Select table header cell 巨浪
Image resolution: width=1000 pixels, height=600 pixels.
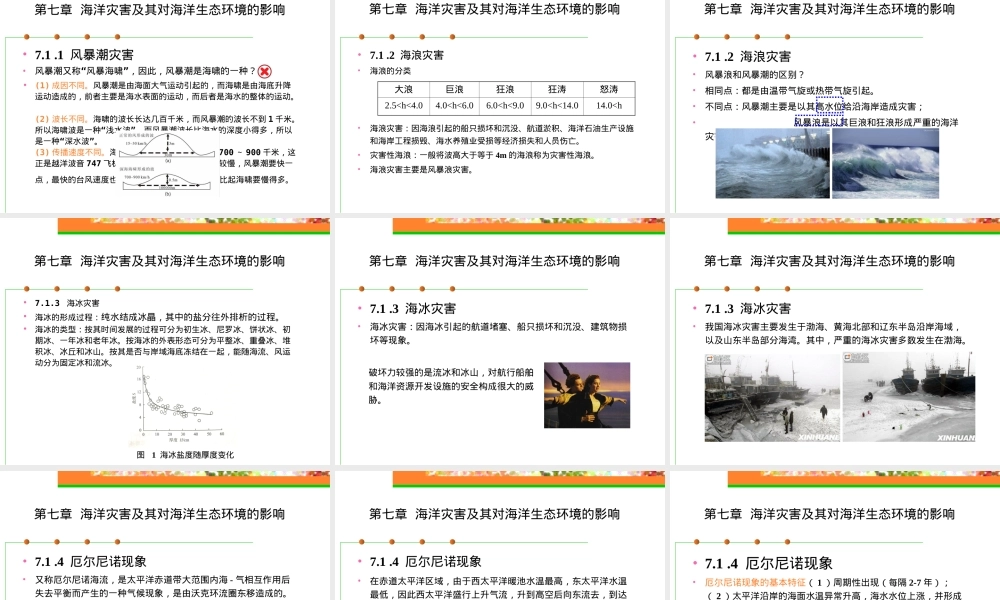454,89
